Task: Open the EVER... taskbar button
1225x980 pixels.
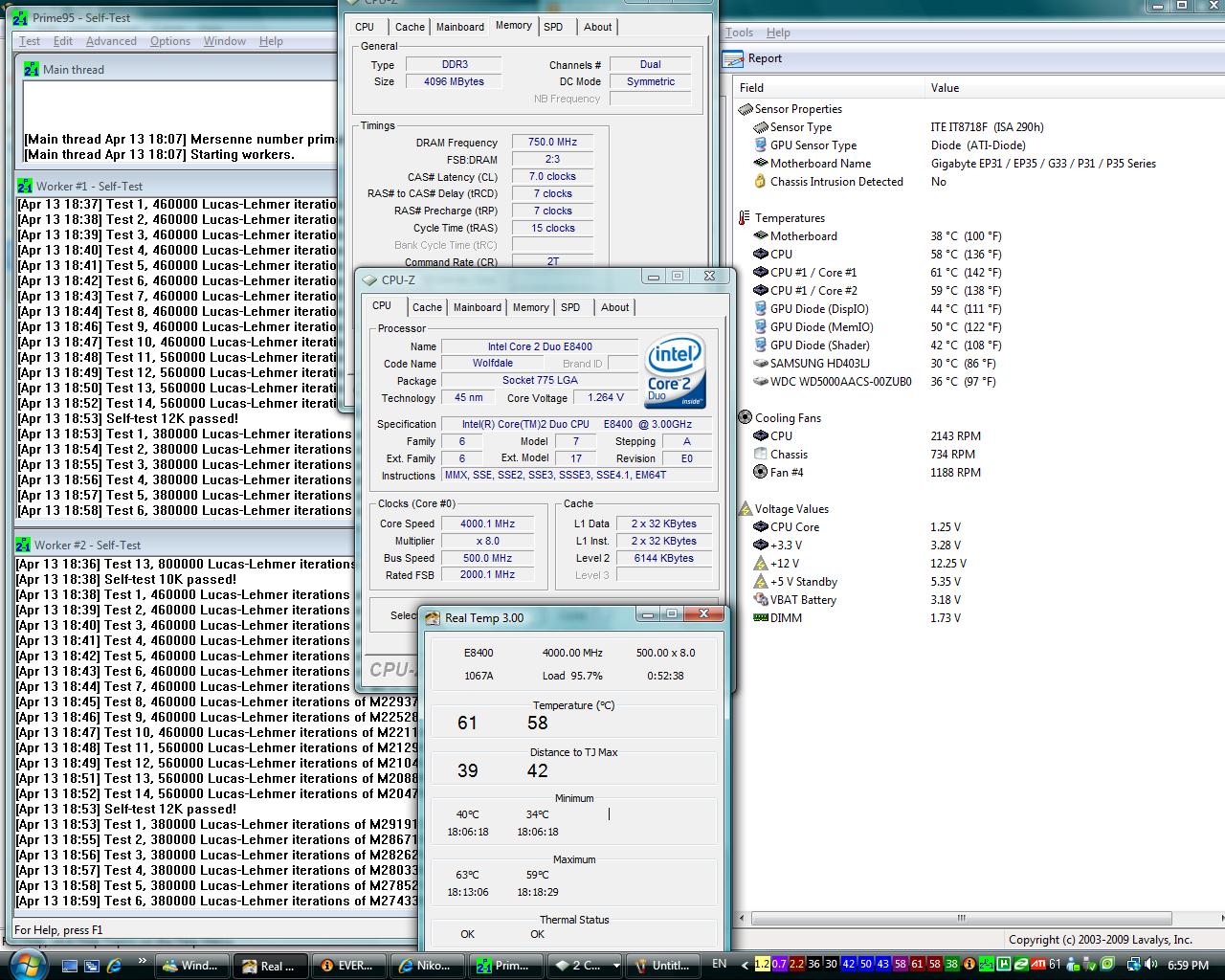Action: pos(350,966)
